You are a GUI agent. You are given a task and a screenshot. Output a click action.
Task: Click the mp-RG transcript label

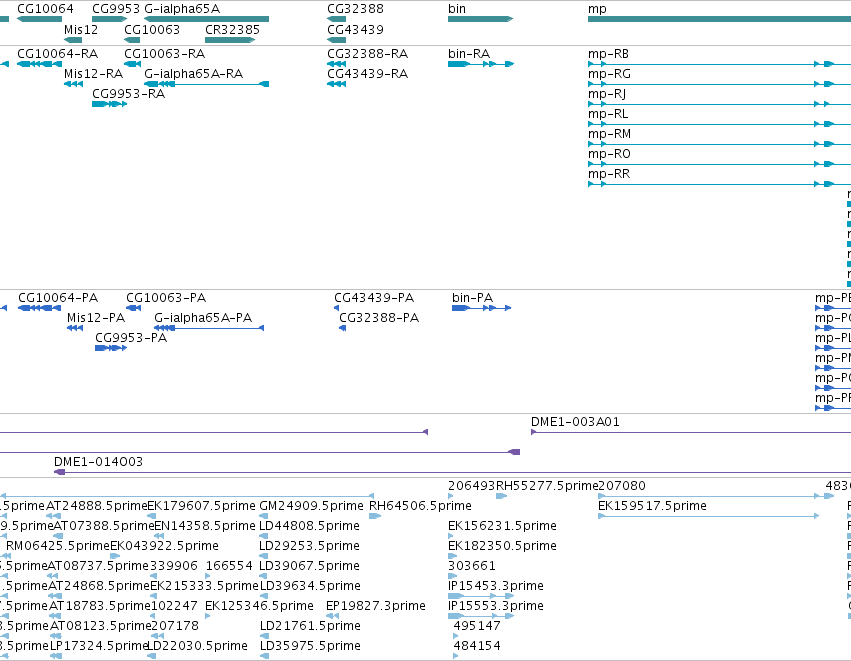pyautogui.click(x=609, y=74)
